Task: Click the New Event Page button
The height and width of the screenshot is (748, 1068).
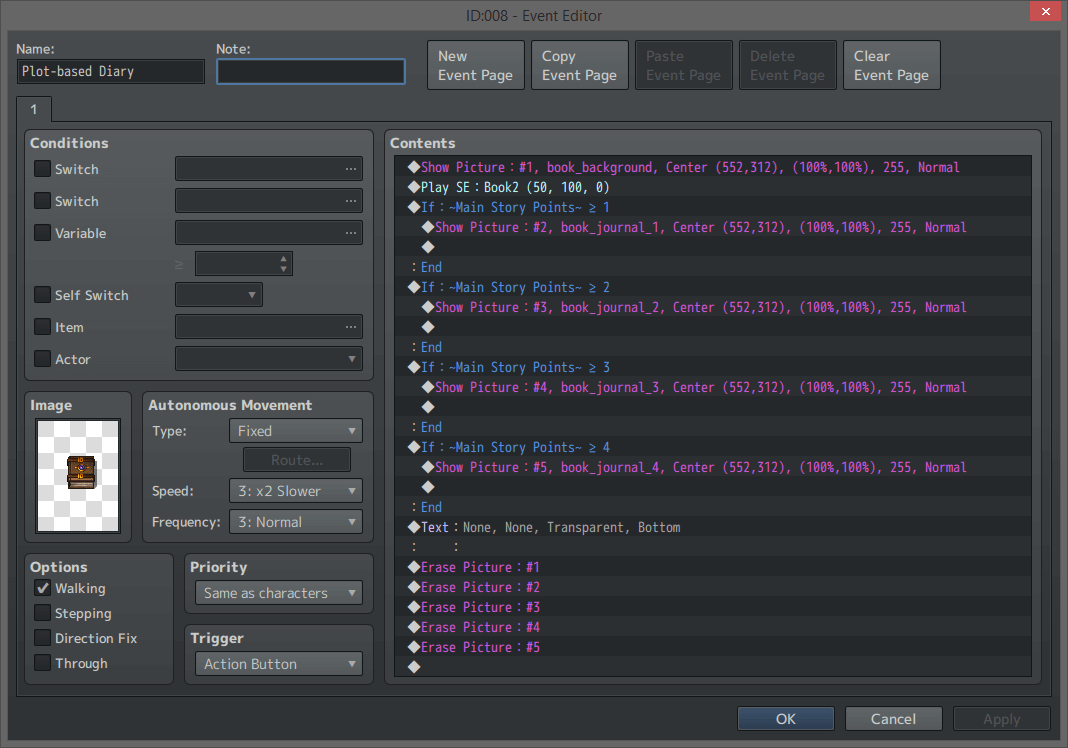Action: click(x=475, y=65)
